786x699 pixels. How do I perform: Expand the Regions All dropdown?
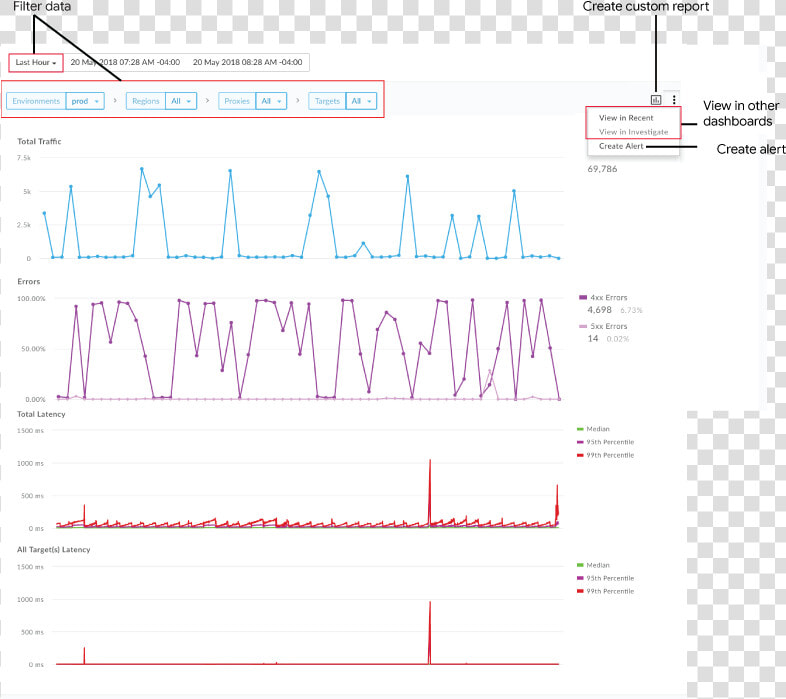pyautogui.click(x=180, y=101)
